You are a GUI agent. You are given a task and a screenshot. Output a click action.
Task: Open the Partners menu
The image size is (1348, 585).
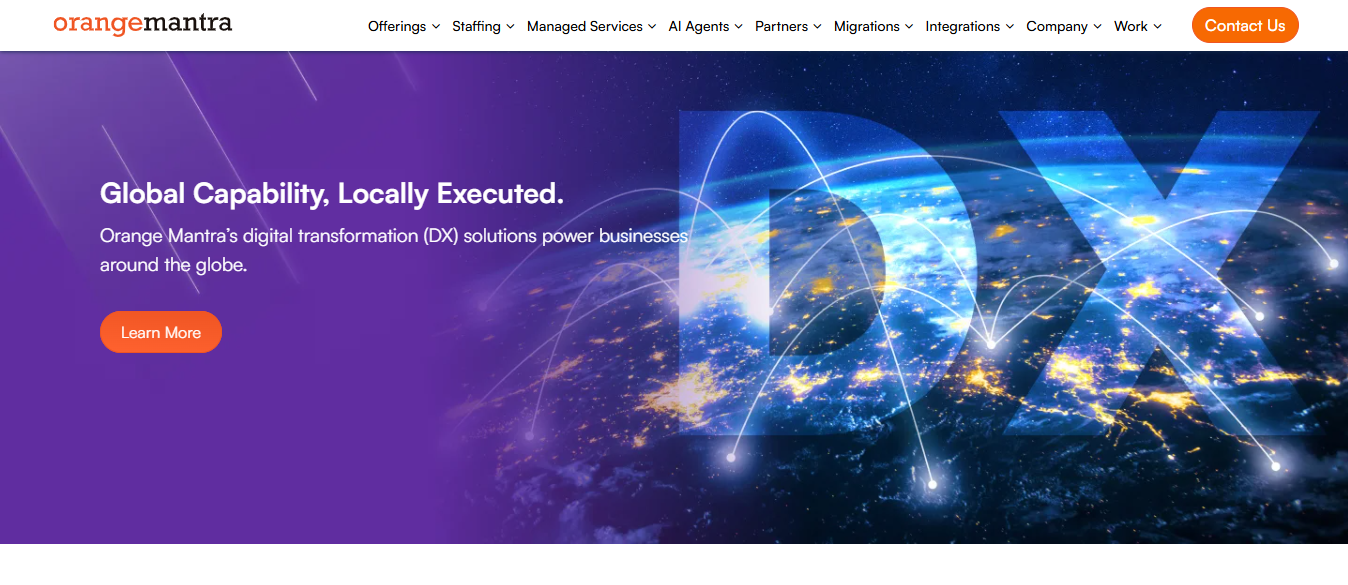point(781,27)
